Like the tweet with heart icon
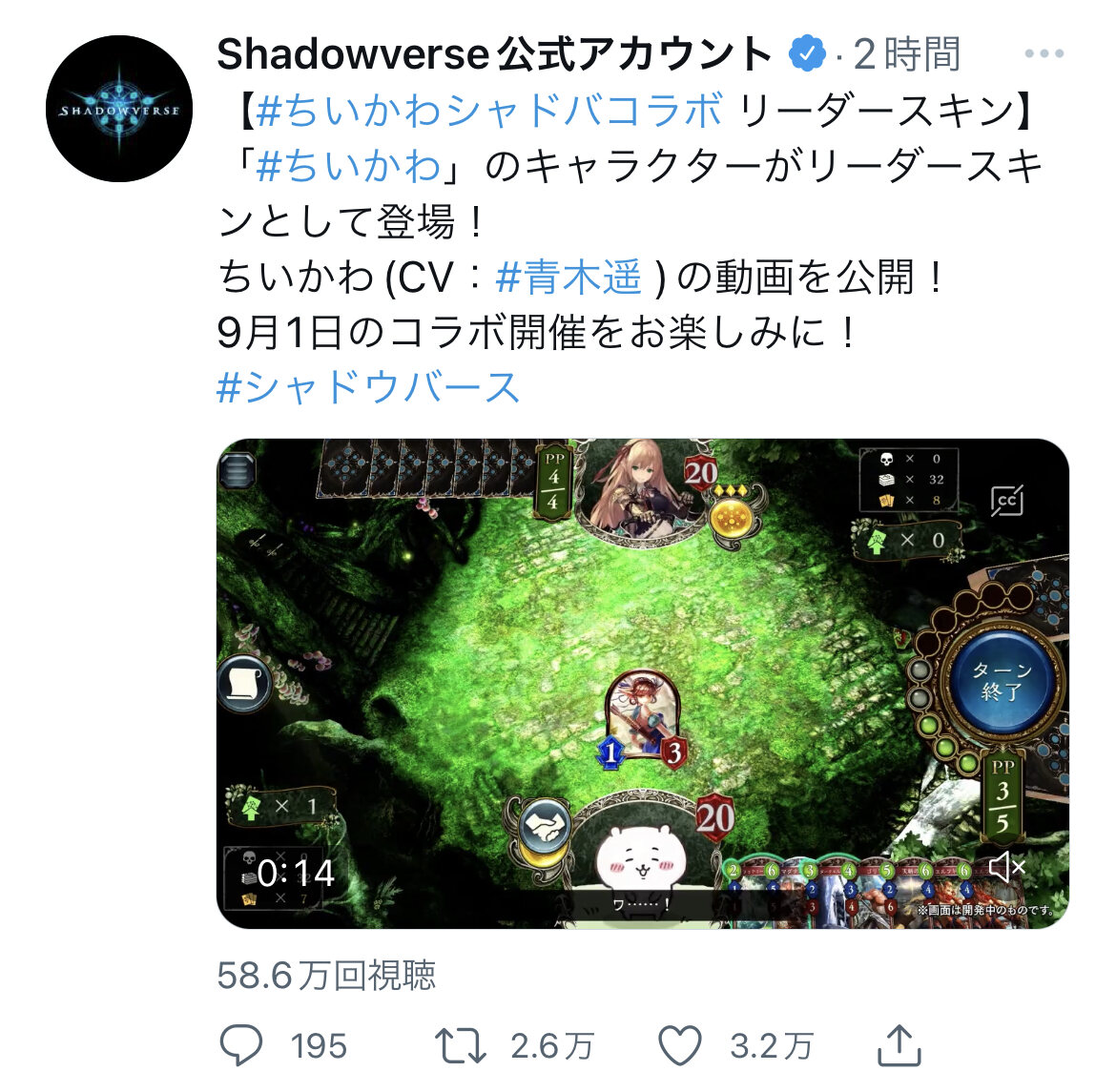 (x=680, y=1045)
